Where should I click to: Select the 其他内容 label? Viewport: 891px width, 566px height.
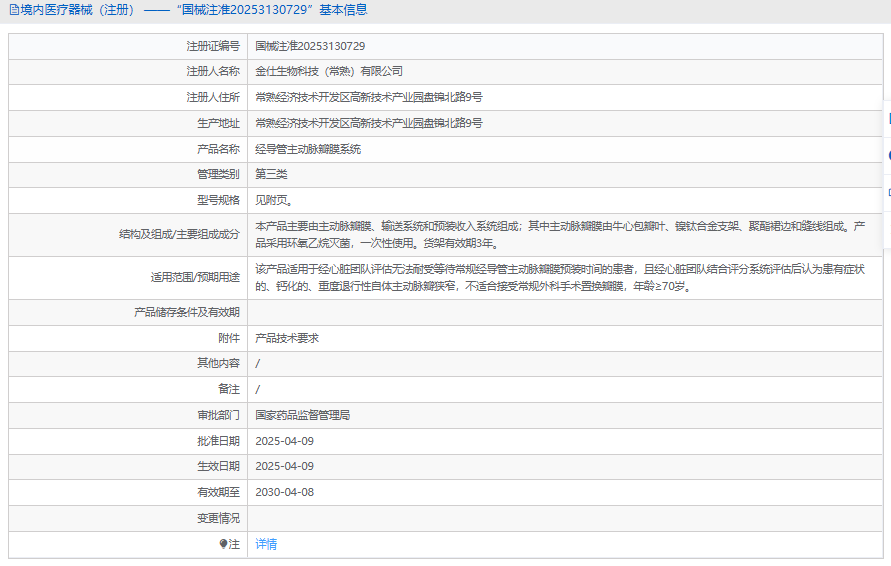[x=218, y=363]
